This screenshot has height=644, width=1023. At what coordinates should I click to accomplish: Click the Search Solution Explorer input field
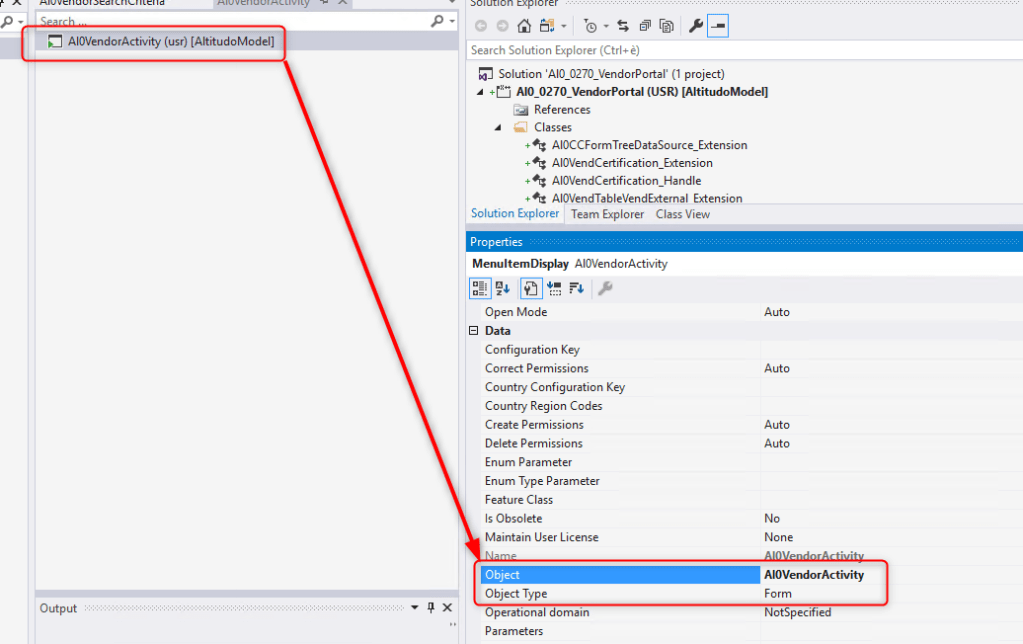(740, 50)
